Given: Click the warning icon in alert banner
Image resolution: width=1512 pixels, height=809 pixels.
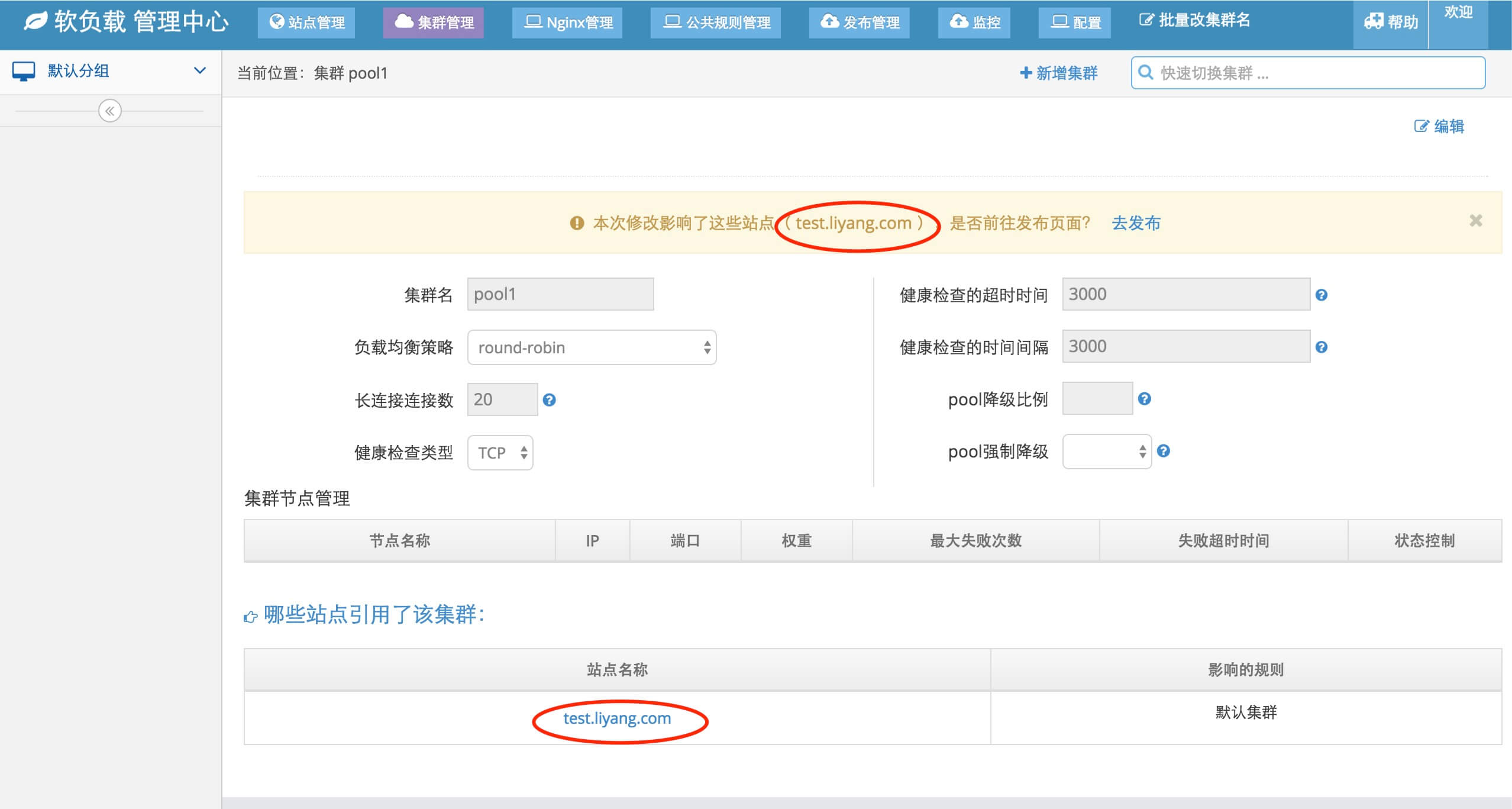Looking at the screenshot, I should [x=577, y=223].
